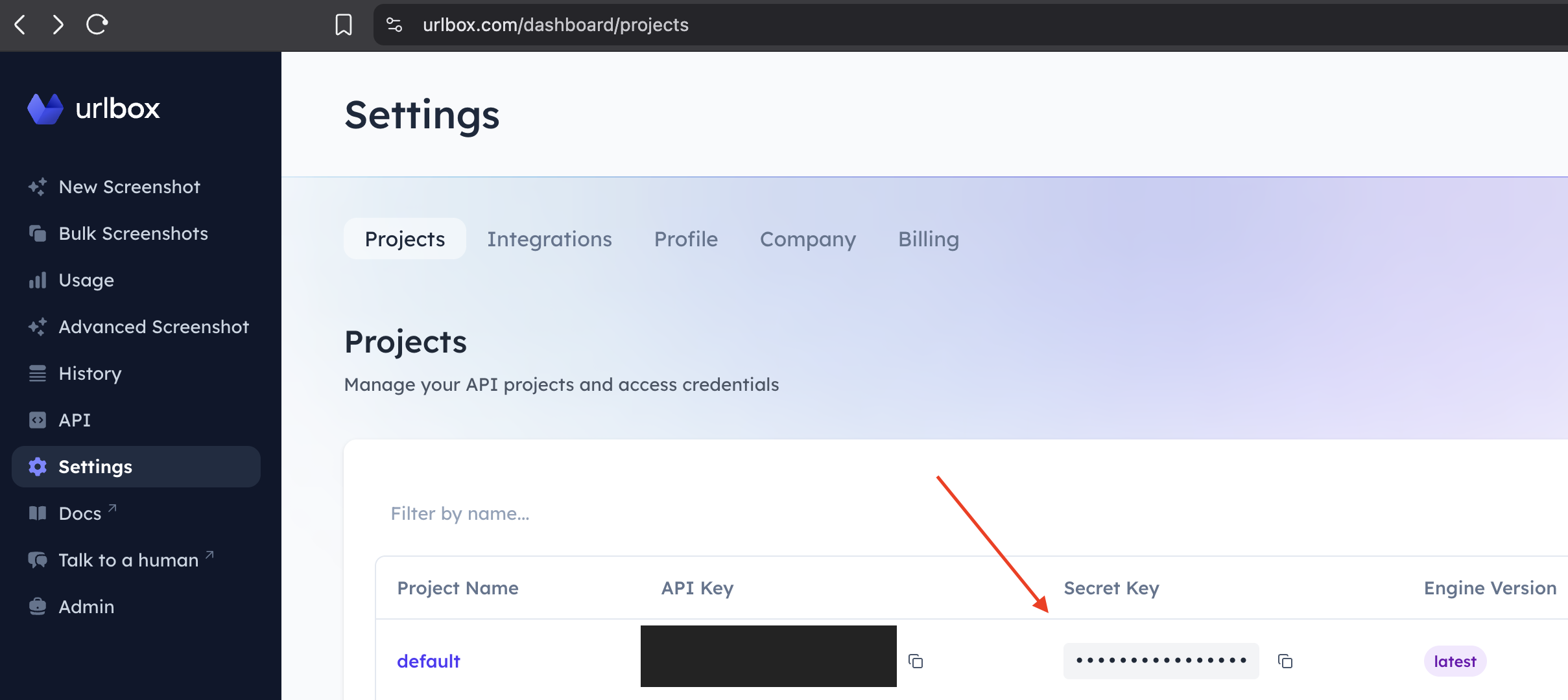The image size is (1568, 700).
Task: Select Settings in the sidebar
Action: (x=136, y=467)
